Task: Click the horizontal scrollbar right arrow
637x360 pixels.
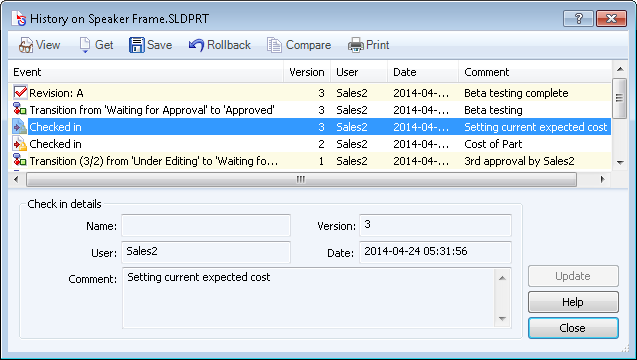Action: tap(602, 179)
